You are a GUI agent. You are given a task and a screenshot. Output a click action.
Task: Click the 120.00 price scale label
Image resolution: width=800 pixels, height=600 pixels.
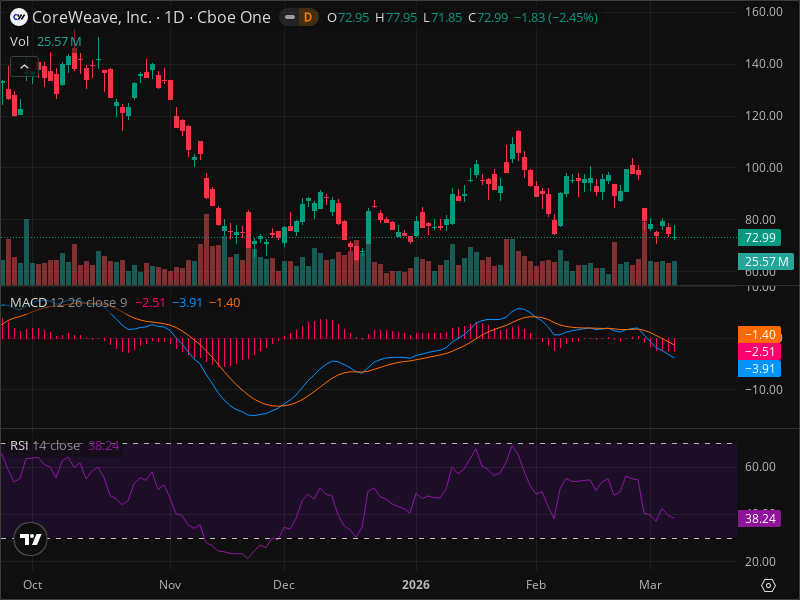pyautogui.click(x=763, y=116)
